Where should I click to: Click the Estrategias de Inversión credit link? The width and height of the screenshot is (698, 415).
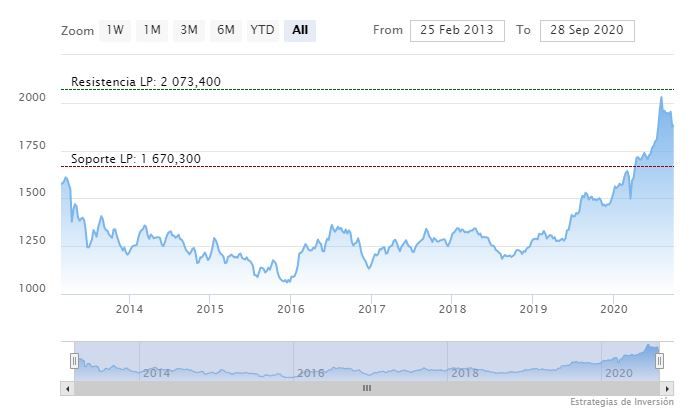[622, 402]
